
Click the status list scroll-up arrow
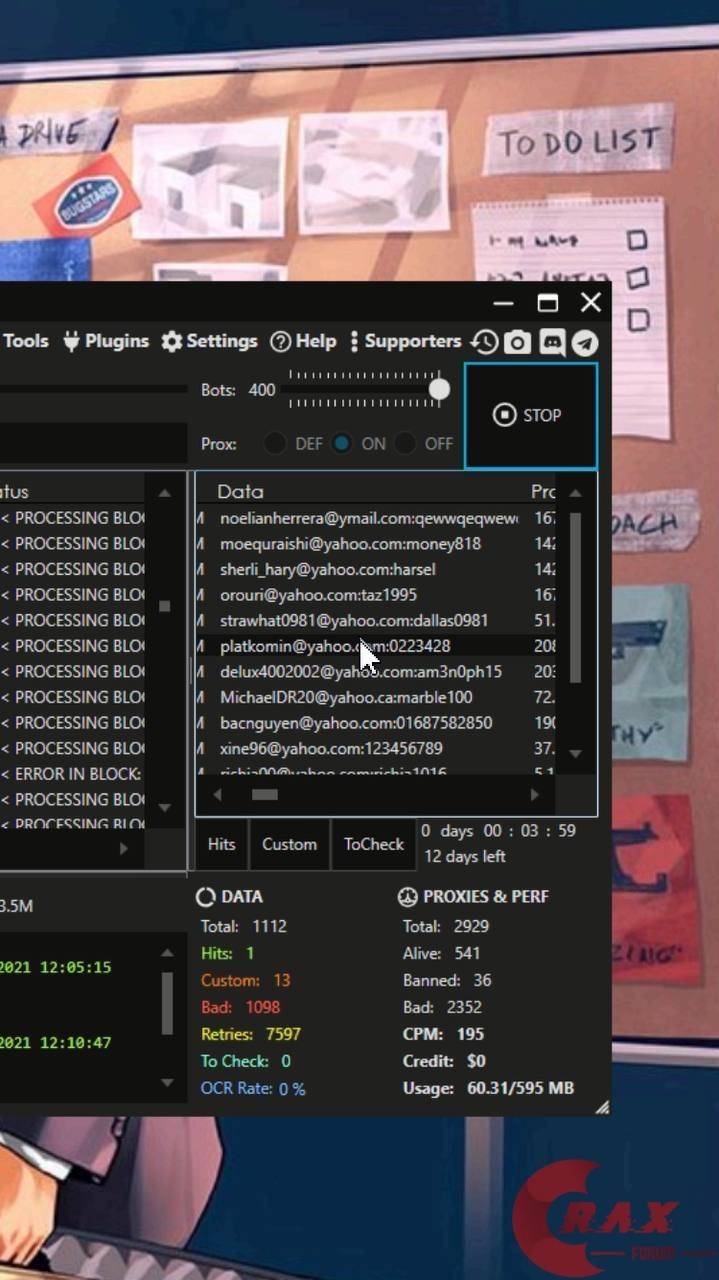pyautogui.click(x=165, y=493)
